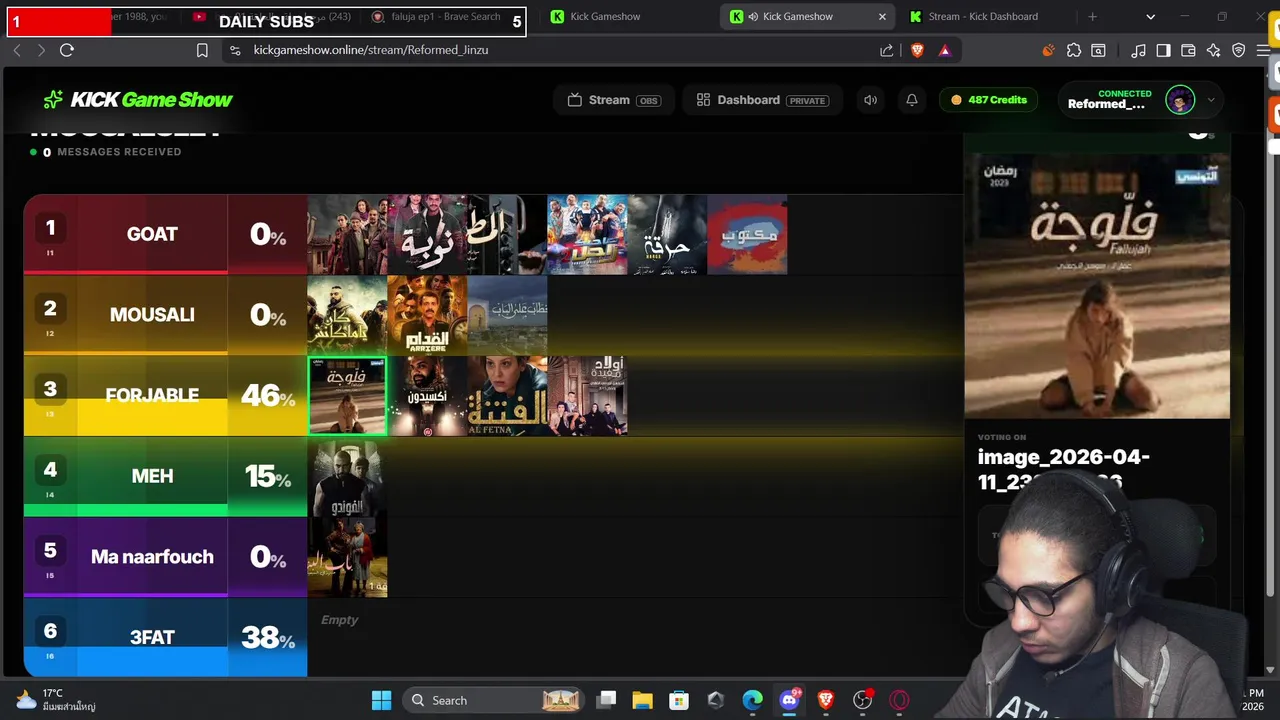Open the Brave main hamburger menu
The image size is (1280, 720).
(x=1262, y=50)
